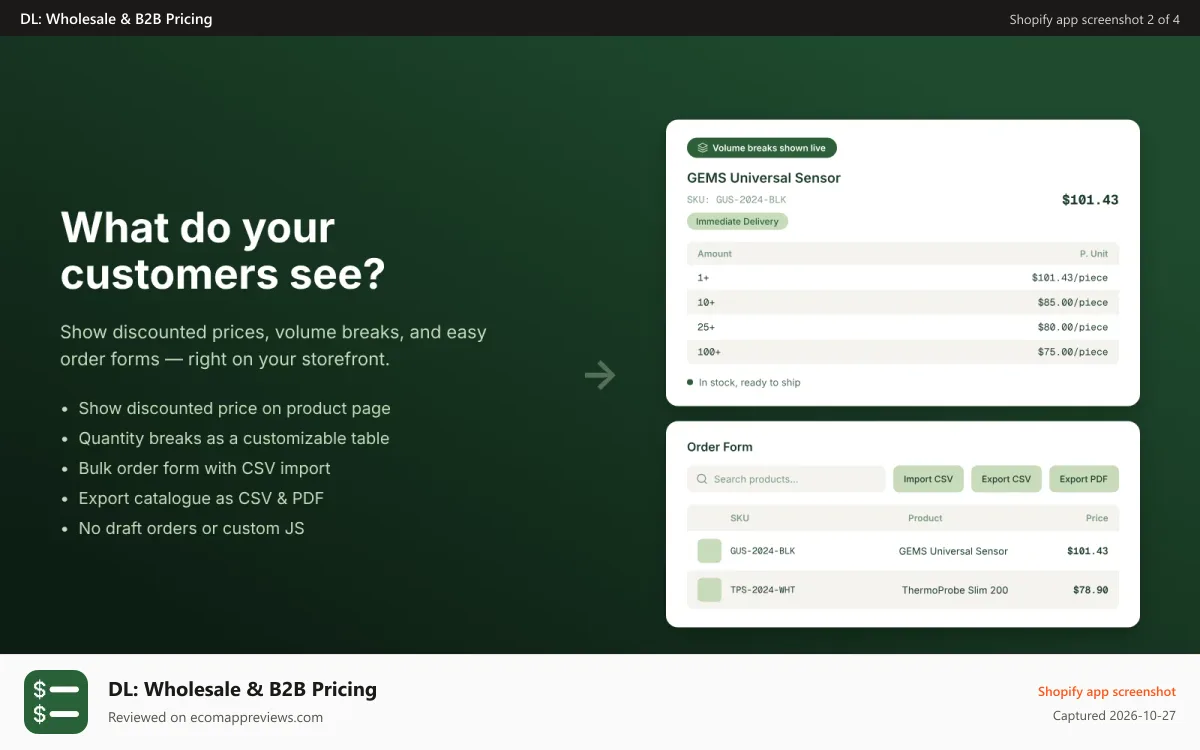
Task: Click the GUS-2024-BLK SKU cell
Action: (763, 551)
